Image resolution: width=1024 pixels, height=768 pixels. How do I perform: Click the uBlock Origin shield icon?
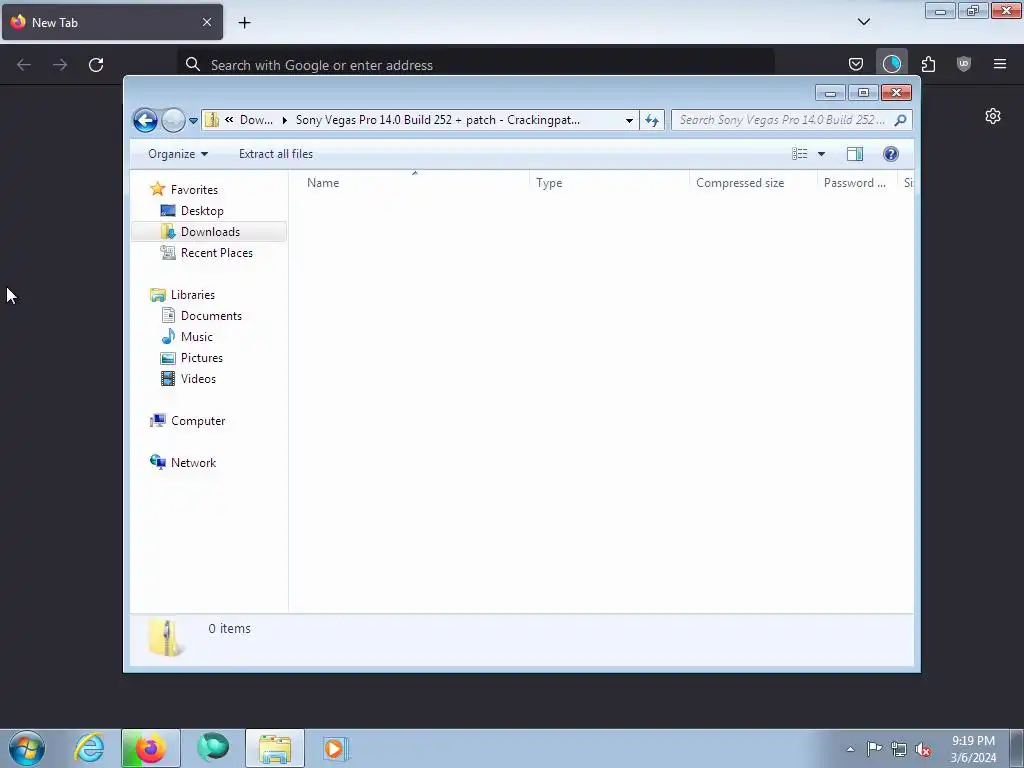click(964, 64)
